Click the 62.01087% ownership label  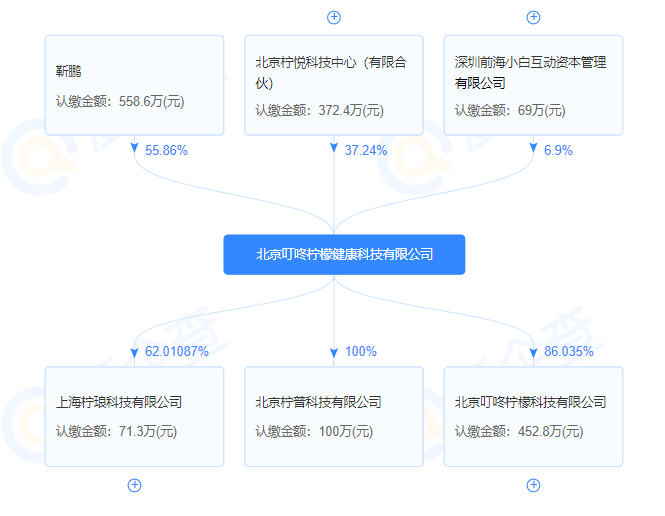(176, 351)
